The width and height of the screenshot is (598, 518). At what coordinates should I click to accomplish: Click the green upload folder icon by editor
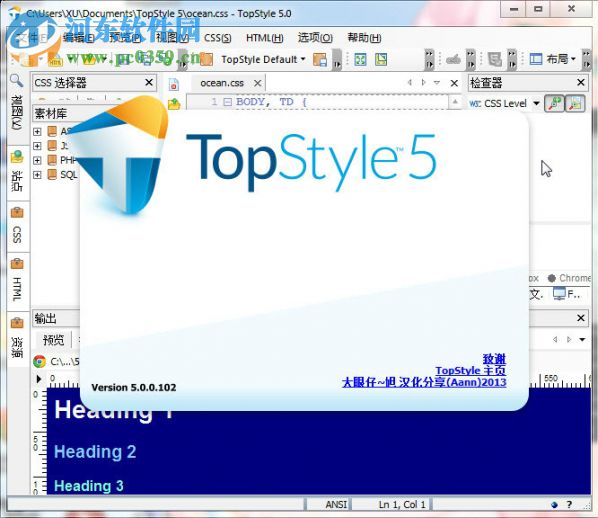pyautogui.click(x=174, y=104)
